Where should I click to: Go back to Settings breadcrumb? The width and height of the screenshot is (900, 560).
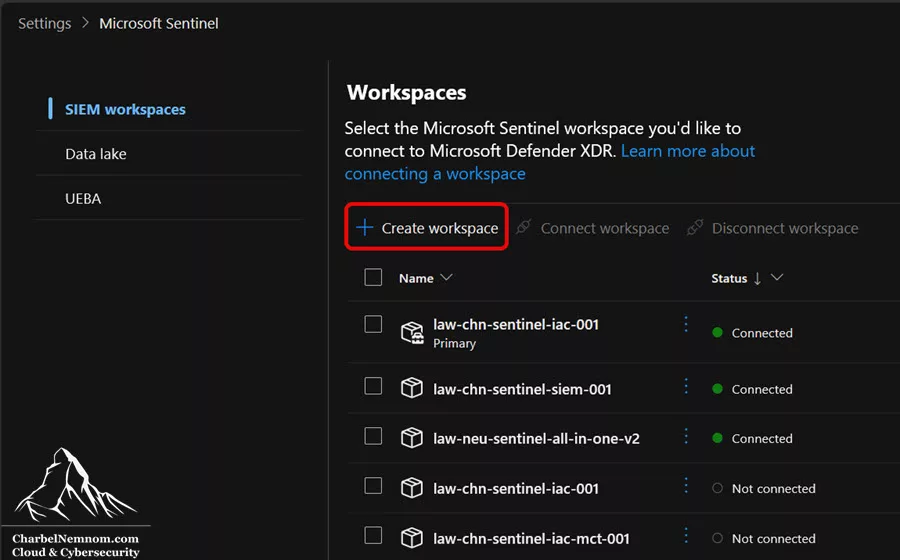coord(45,24)
